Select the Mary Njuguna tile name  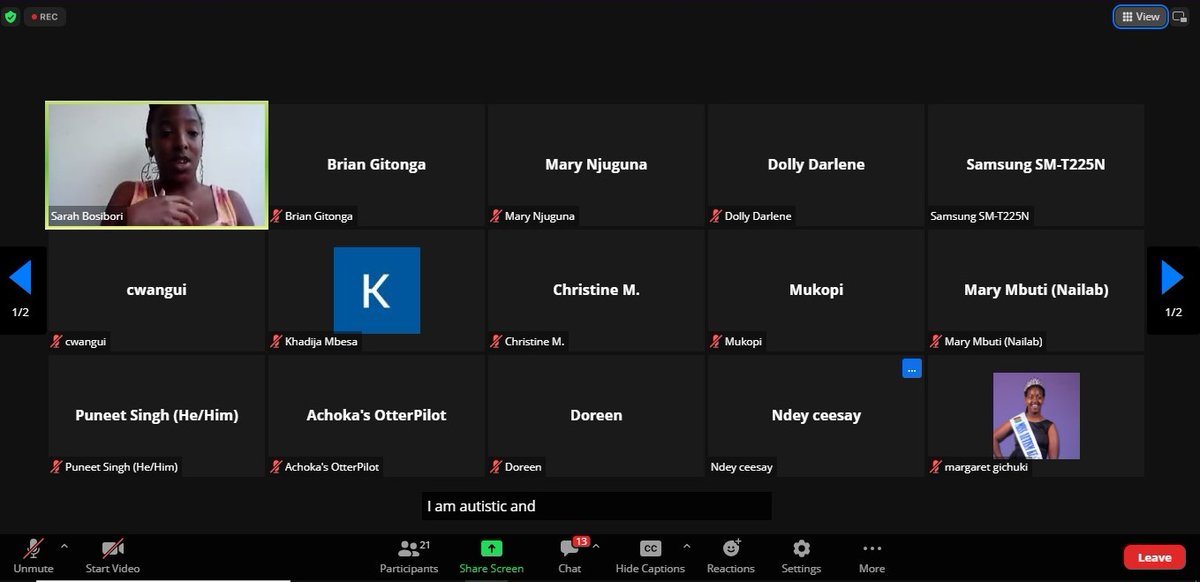[596, 164]
